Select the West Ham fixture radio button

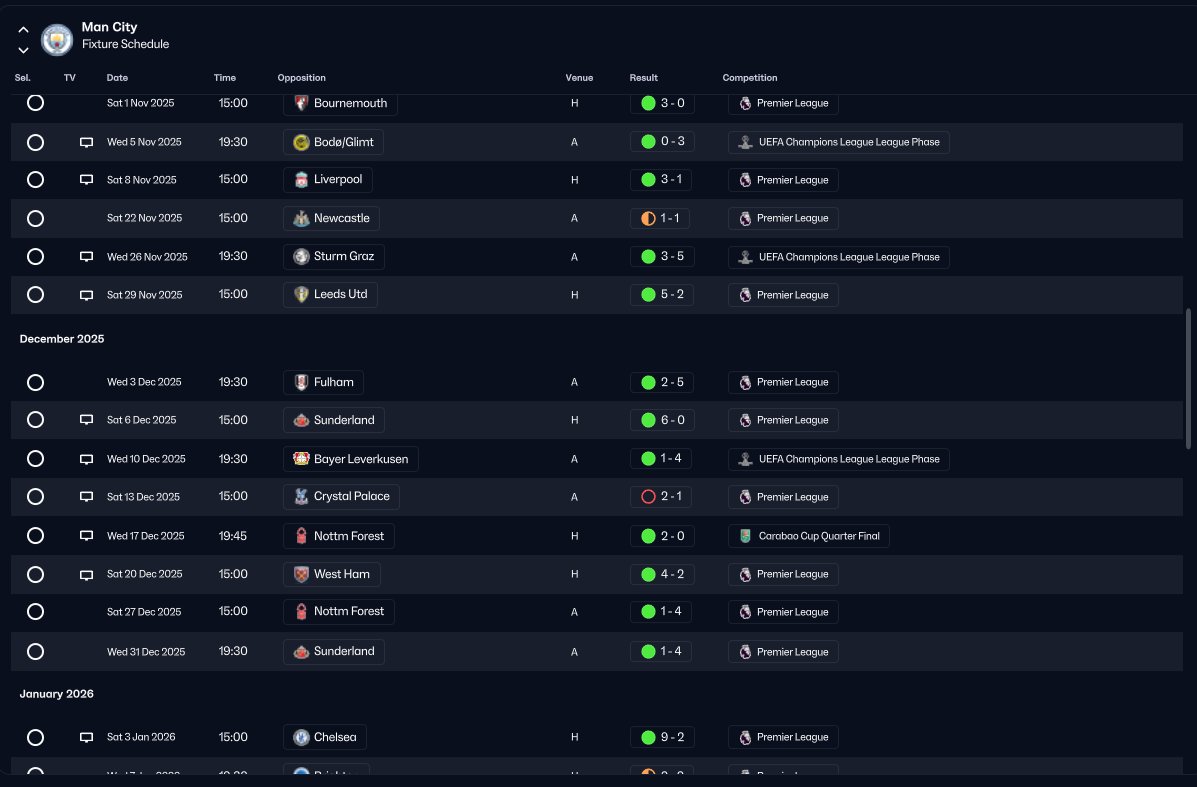pos(35,574)
